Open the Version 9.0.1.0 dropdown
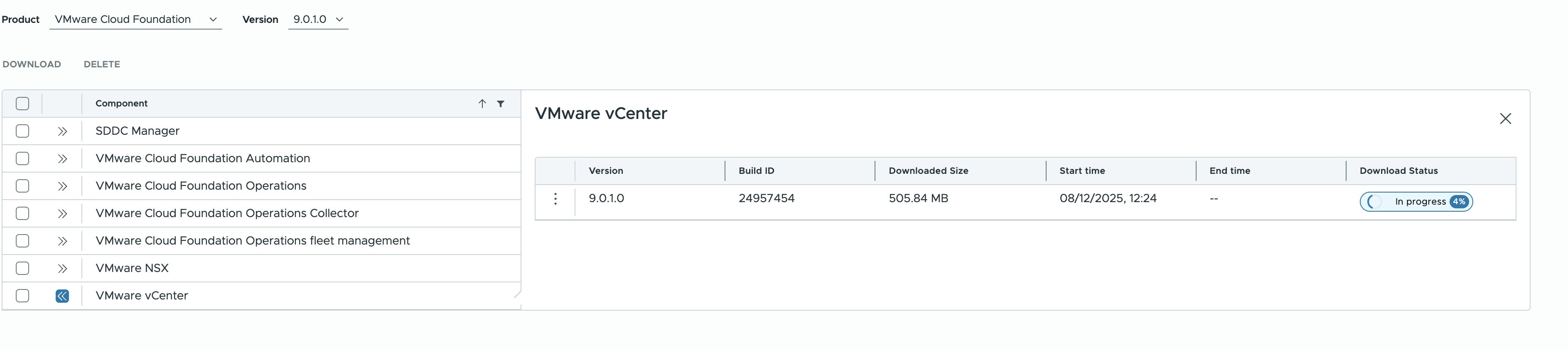 pos(318,20)
